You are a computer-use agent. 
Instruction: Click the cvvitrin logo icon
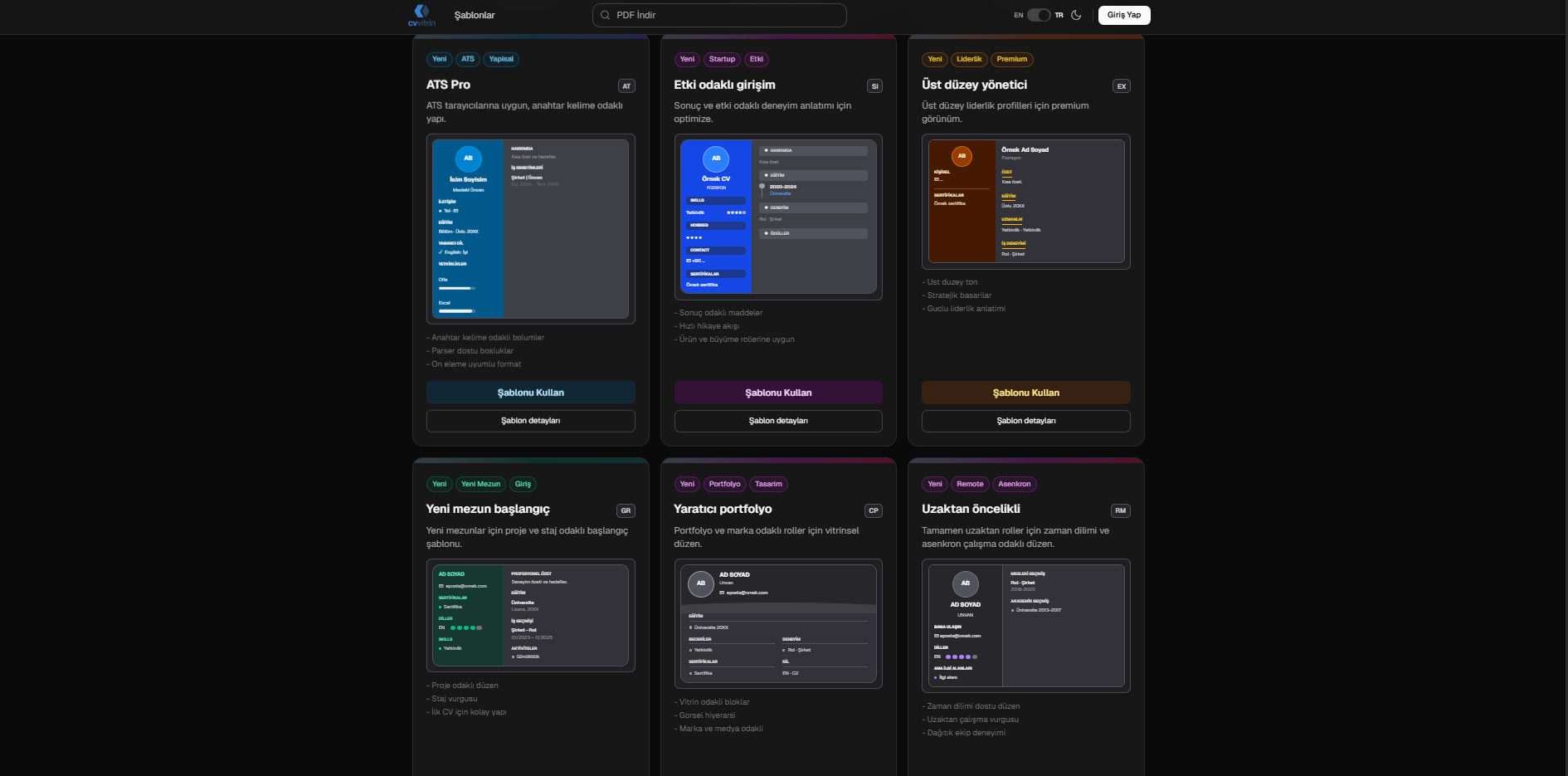click(x=421, y=15)
